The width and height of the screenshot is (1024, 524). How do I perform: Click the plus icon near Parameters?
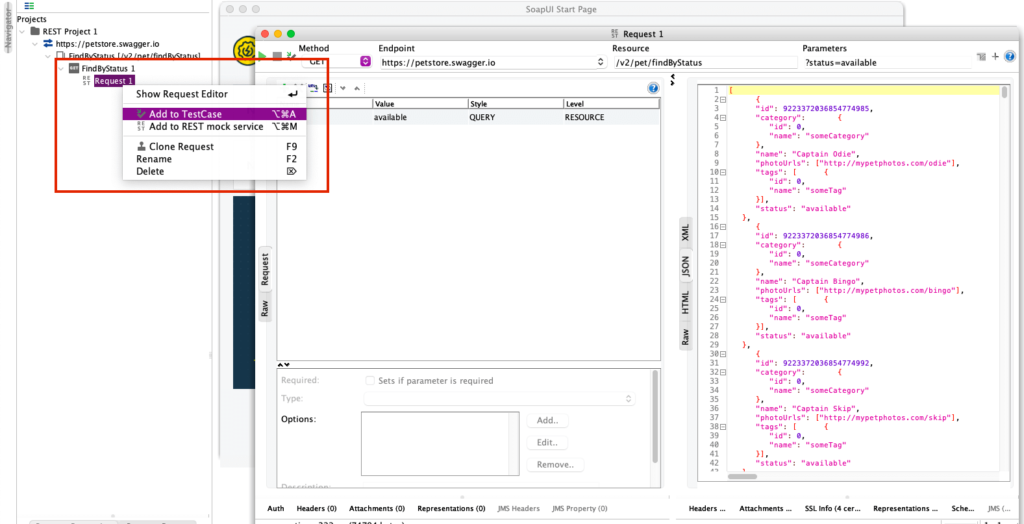[995, 57]
